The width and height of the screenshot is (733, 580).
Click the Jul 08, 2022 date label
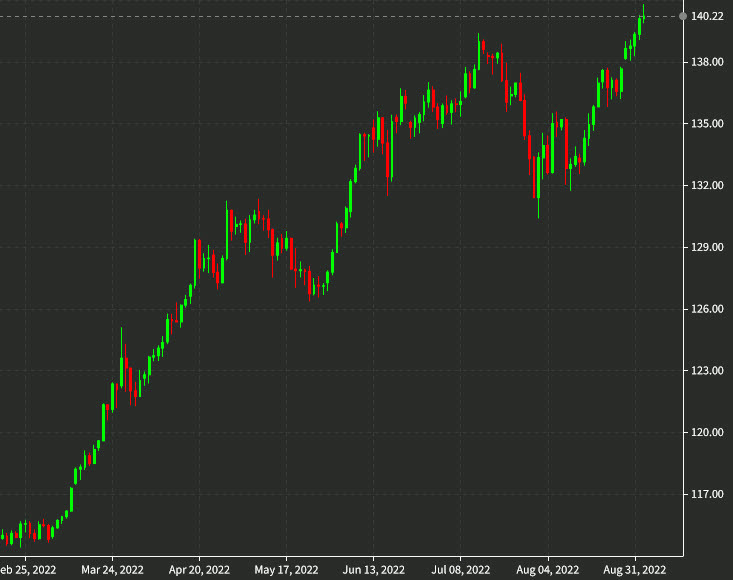[460, 570]
